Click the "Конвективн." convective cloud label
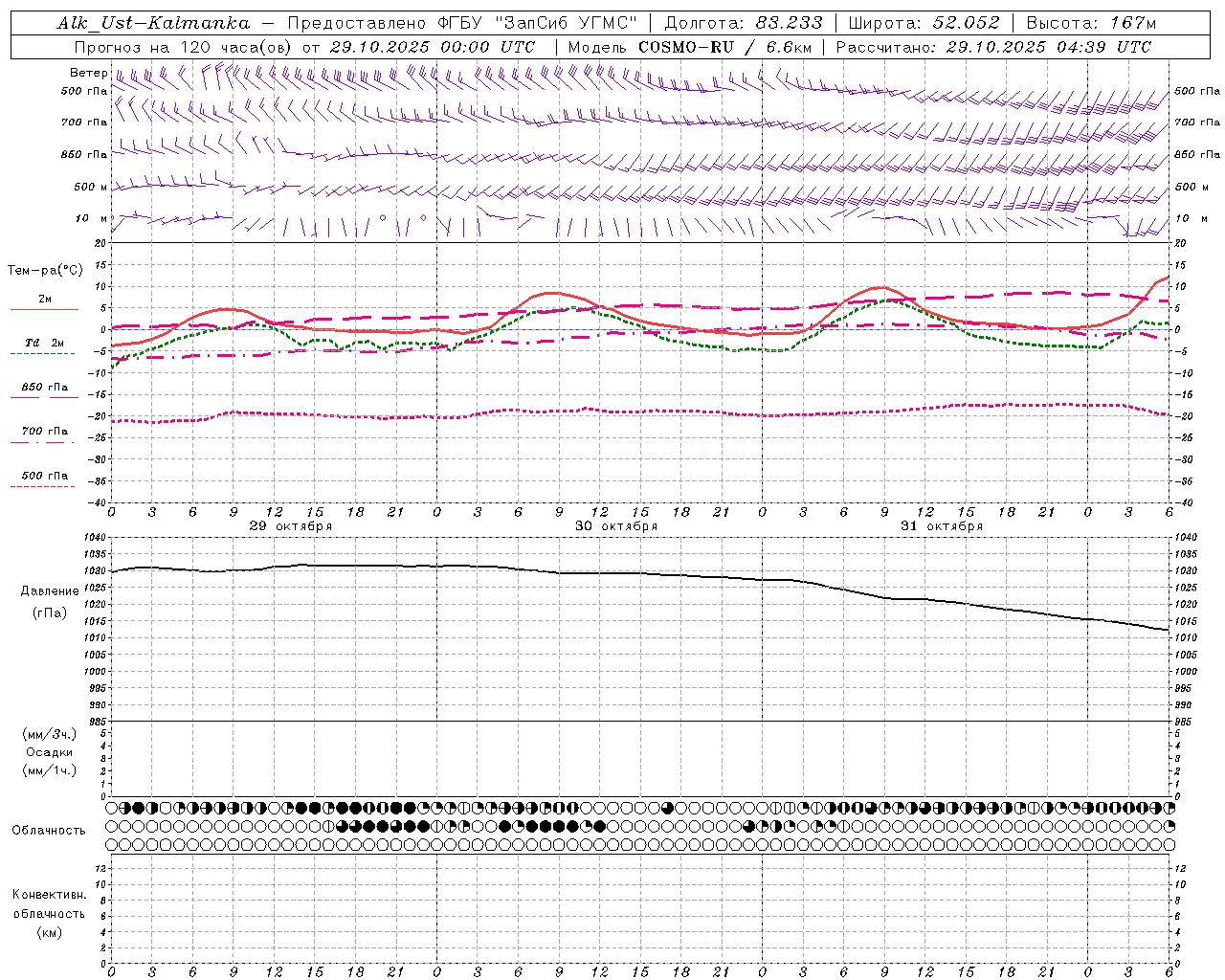Screen dimensions: 1225x980 pyautogui.click(x=49, y=895)
